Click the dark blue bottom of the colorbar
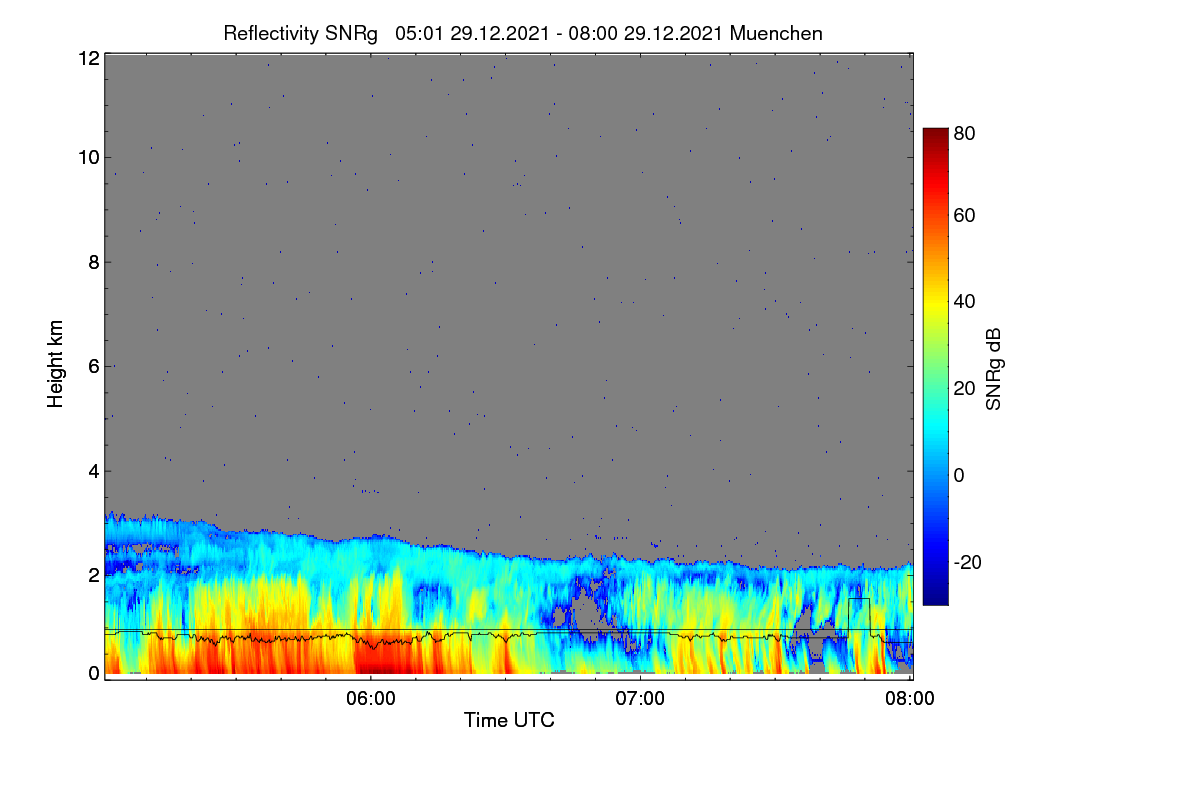Screen dimensions: 1200x800 click(x=935, y=595)
